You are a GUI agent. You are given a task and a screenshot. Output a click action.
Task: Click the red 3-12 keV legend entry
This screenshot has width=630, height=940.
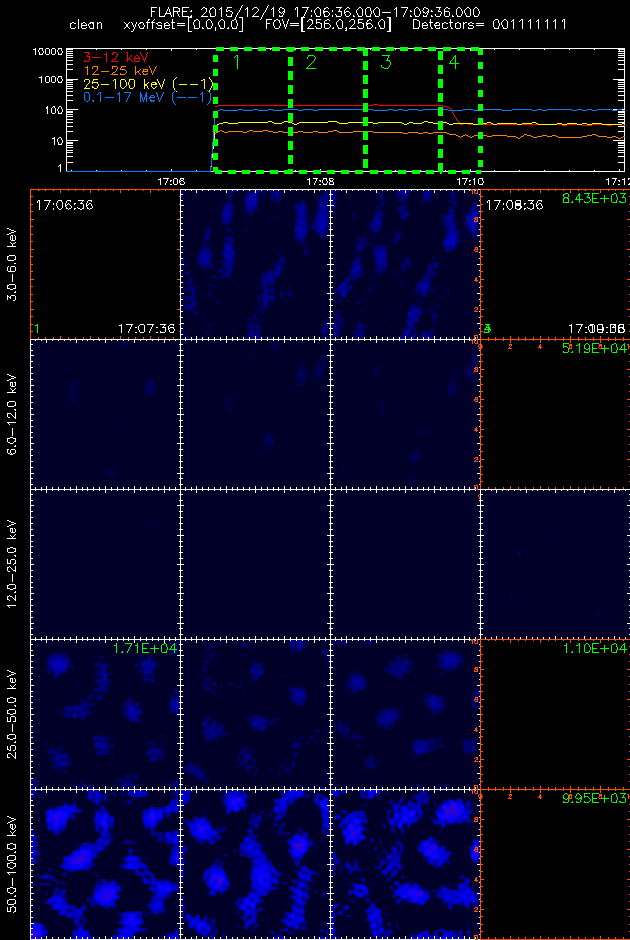[116, 57]
